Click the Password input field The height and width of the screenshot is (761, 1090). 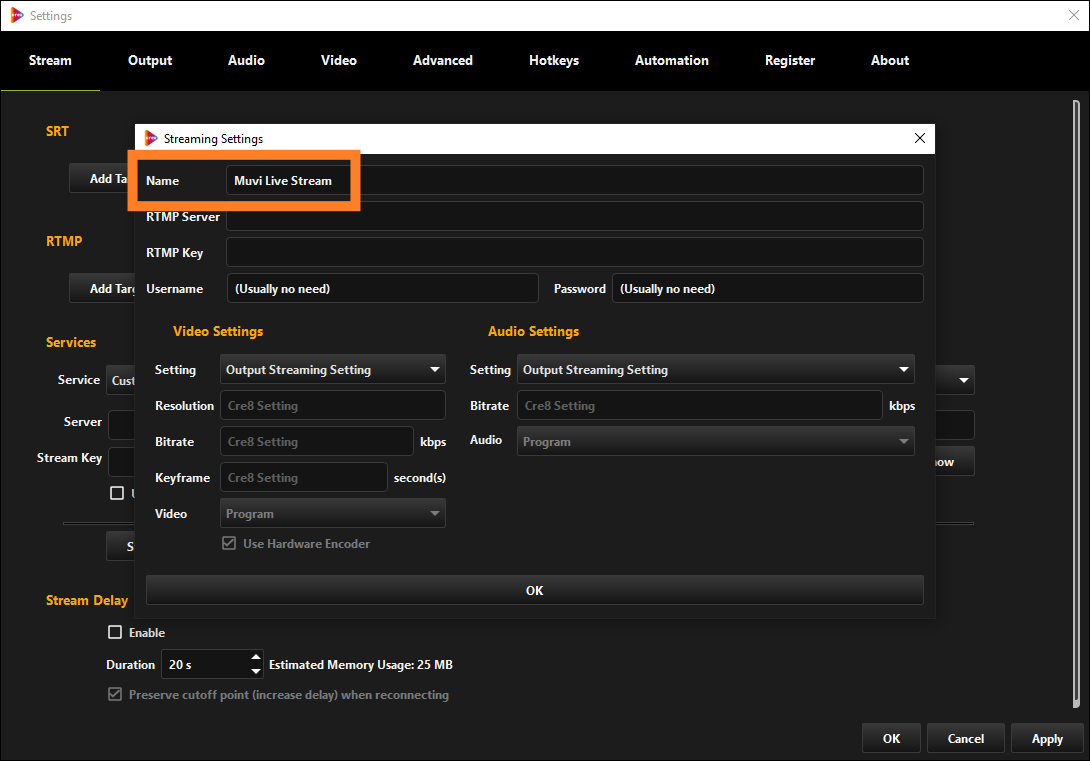pos(767,288)
